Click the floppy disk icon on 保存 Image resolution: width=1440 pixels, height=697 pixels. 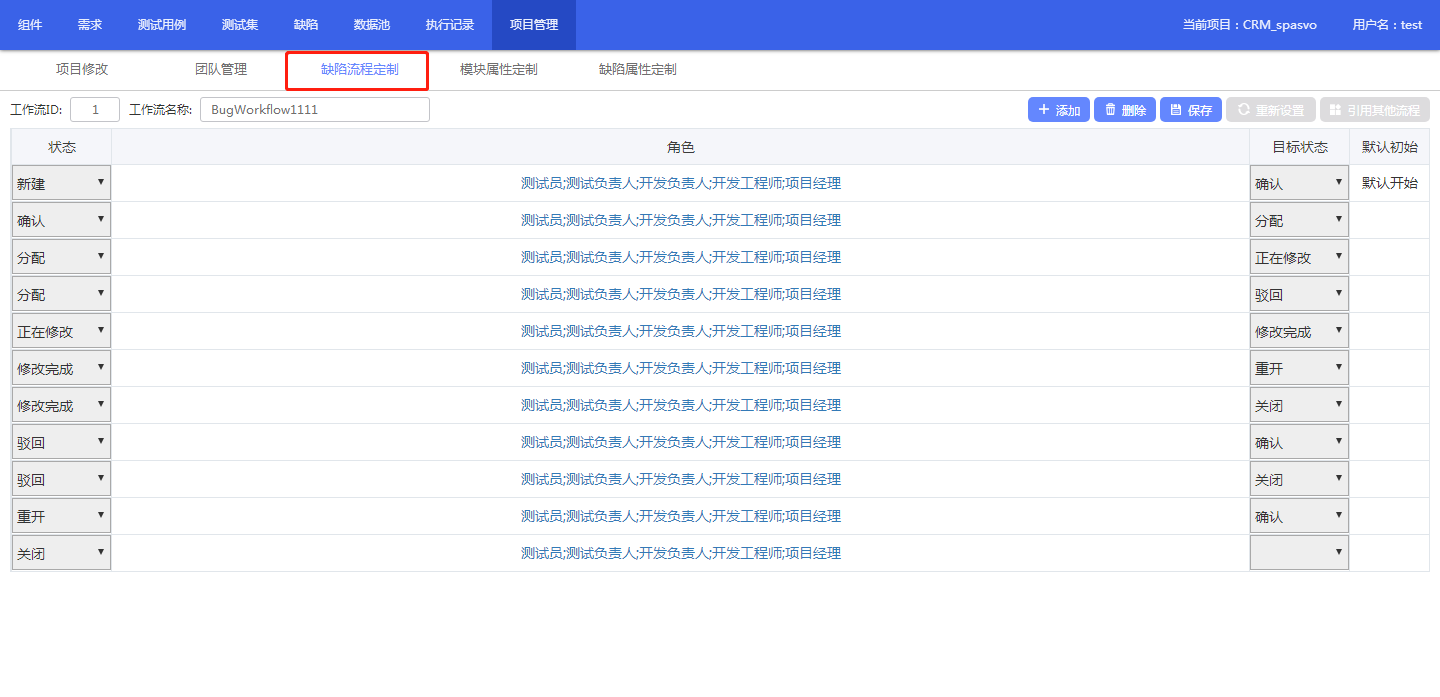click(x=1176, y=110)
